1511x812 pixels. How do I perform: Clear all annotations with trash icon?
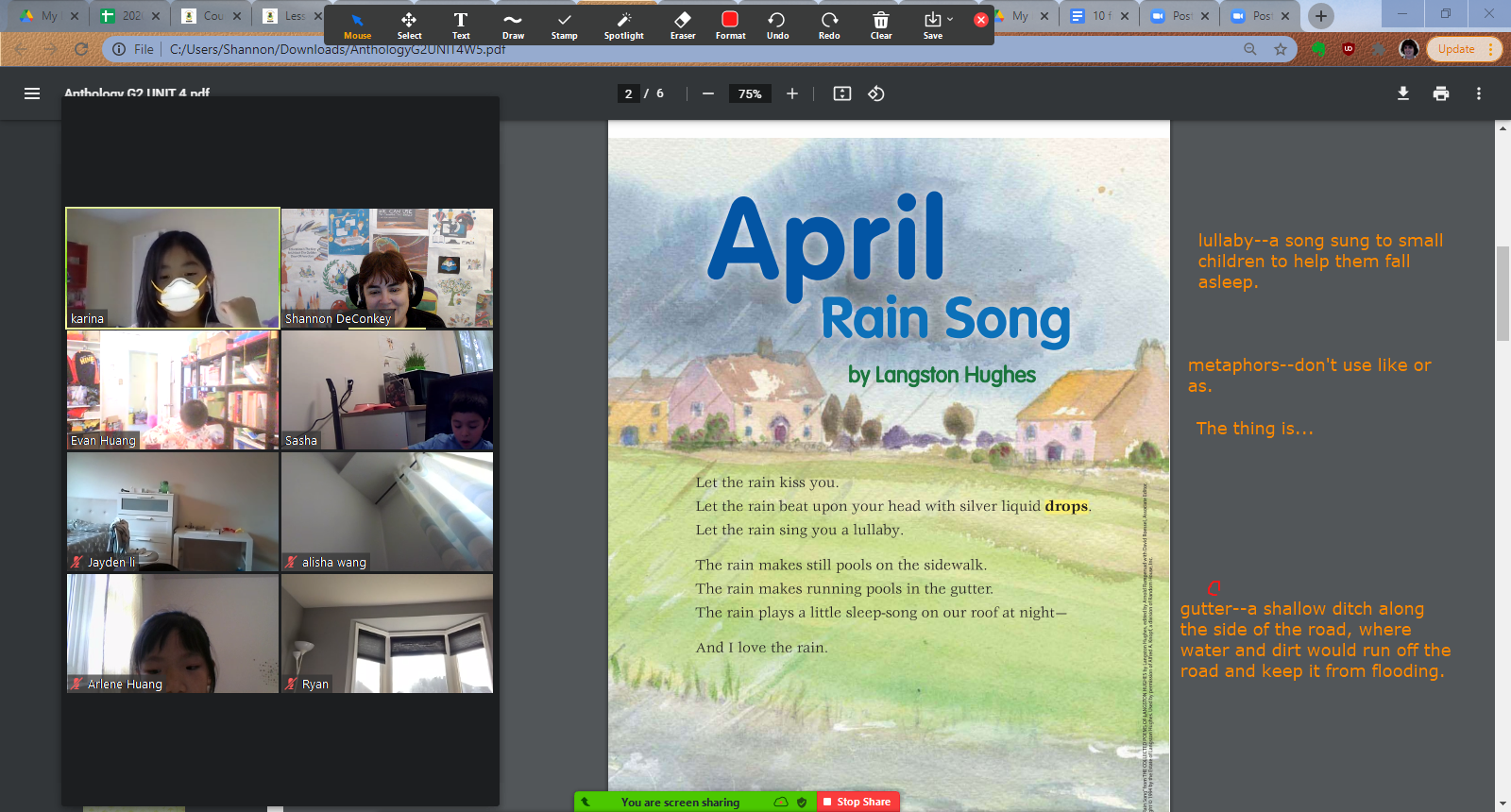tap(881, 25)
